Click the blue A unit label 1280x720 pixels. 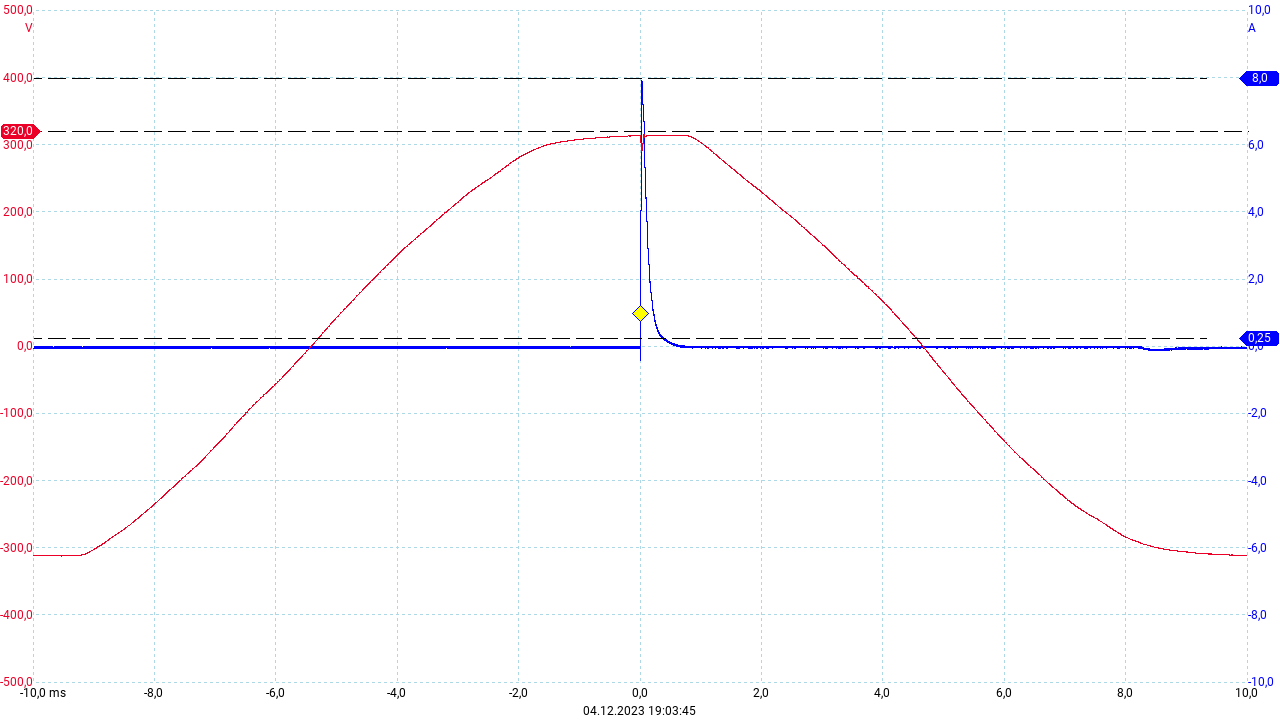pos(1251,28)
